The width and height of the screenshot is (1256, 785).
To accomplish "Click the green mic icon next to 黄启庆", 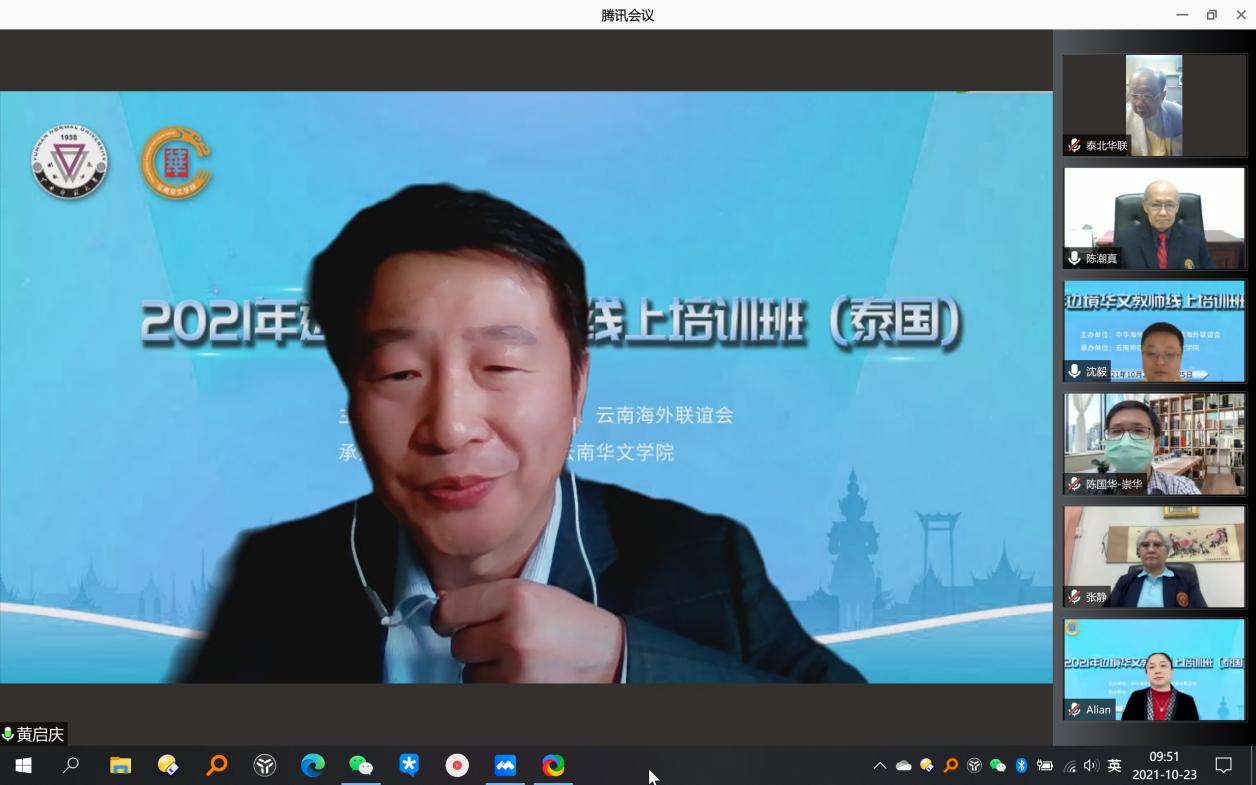I will (8, 735).
